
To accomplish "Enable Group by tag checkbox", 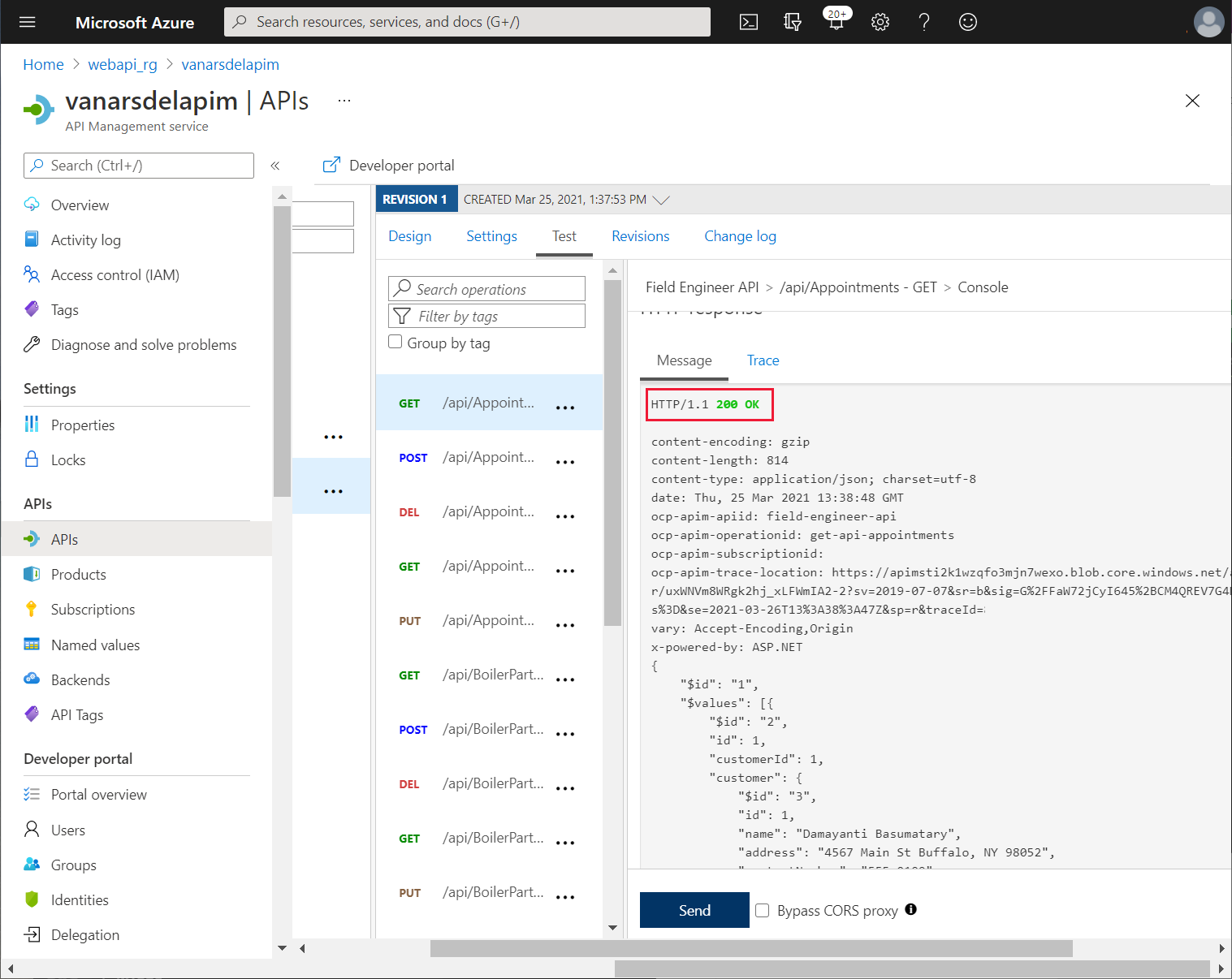I will tap(396, 342).
